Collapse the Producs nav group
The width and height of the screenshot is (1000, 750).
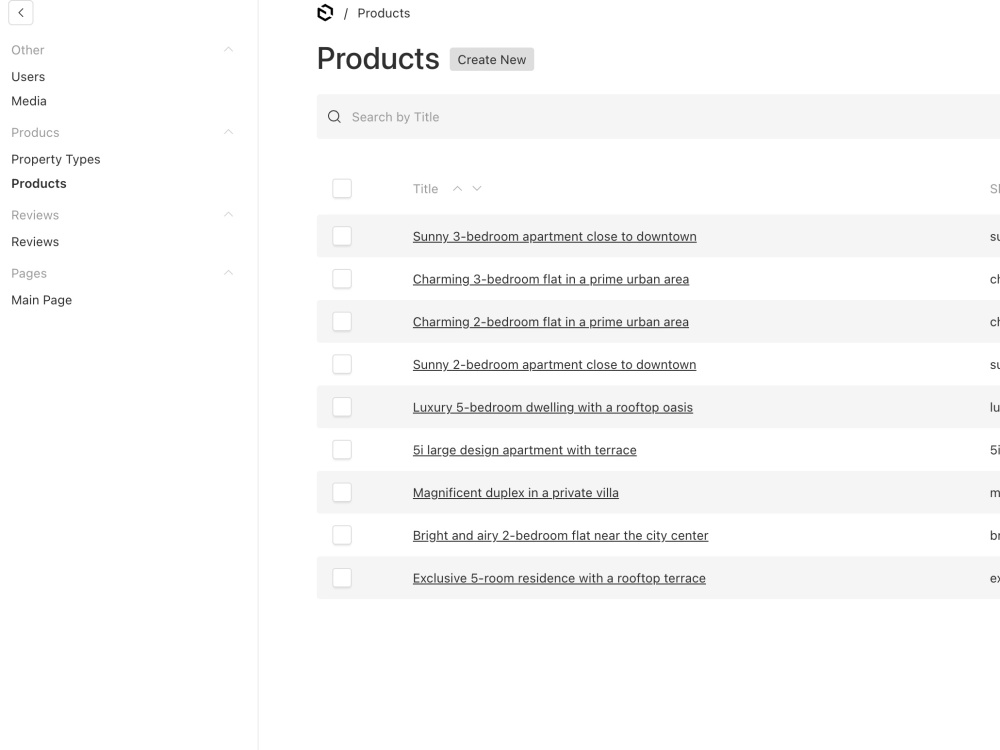pyautogui.click(x=228, y=132)
